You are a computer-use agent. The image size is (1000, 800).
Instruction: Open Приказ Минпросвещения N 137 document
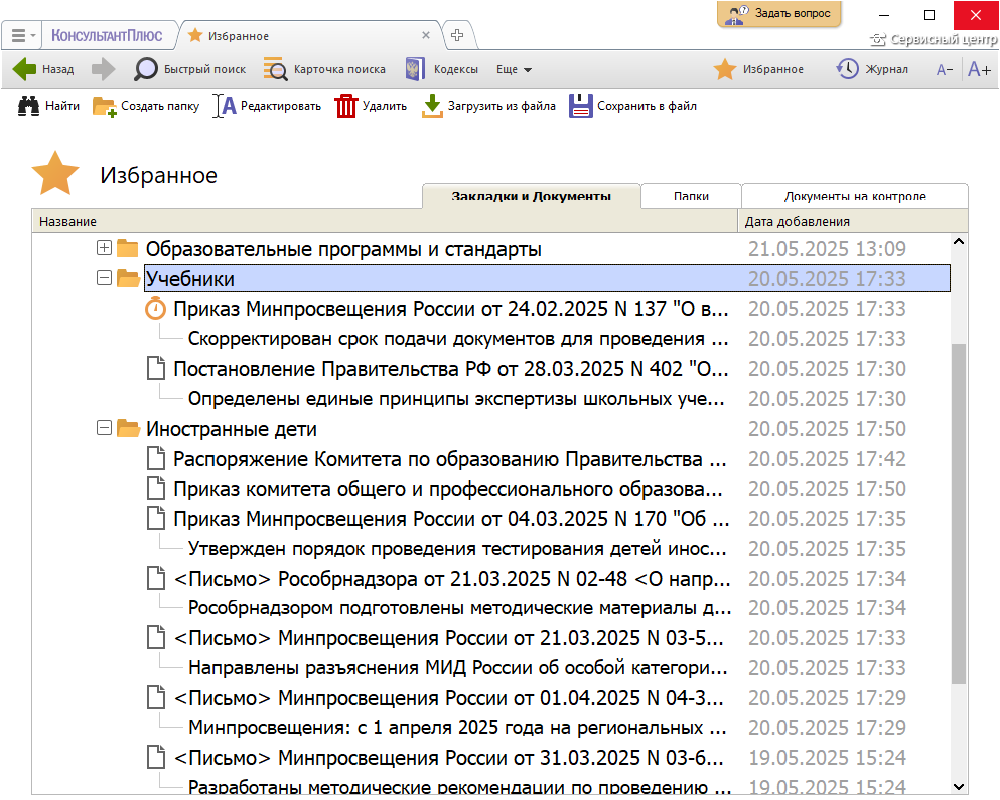point(450,309)
